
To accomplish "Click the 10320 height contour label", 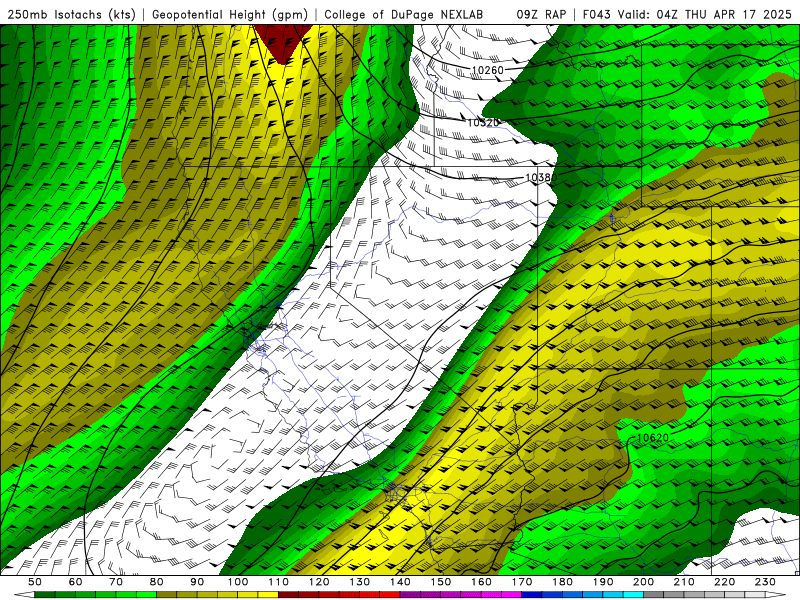I will click(483, 122).
